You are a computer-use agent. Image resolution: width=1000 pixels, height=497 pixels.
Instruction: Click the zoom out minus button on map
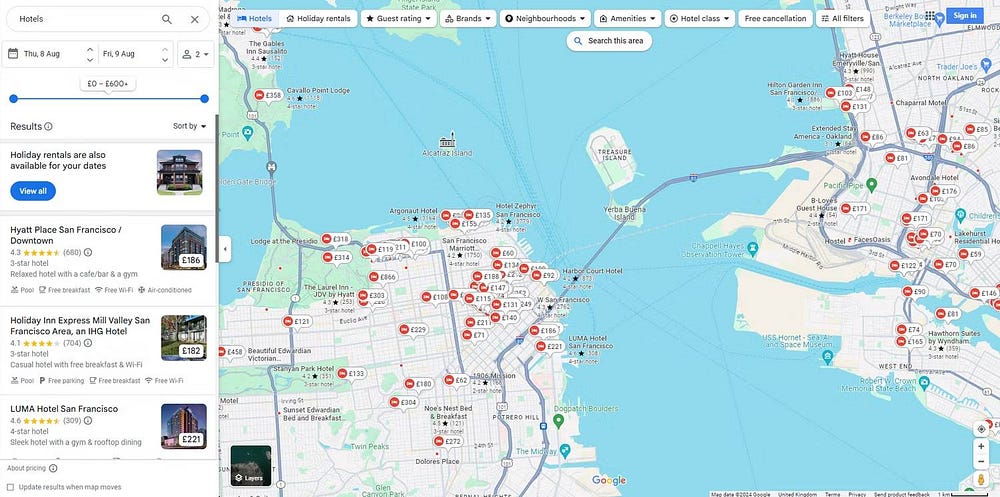(981, 462)
